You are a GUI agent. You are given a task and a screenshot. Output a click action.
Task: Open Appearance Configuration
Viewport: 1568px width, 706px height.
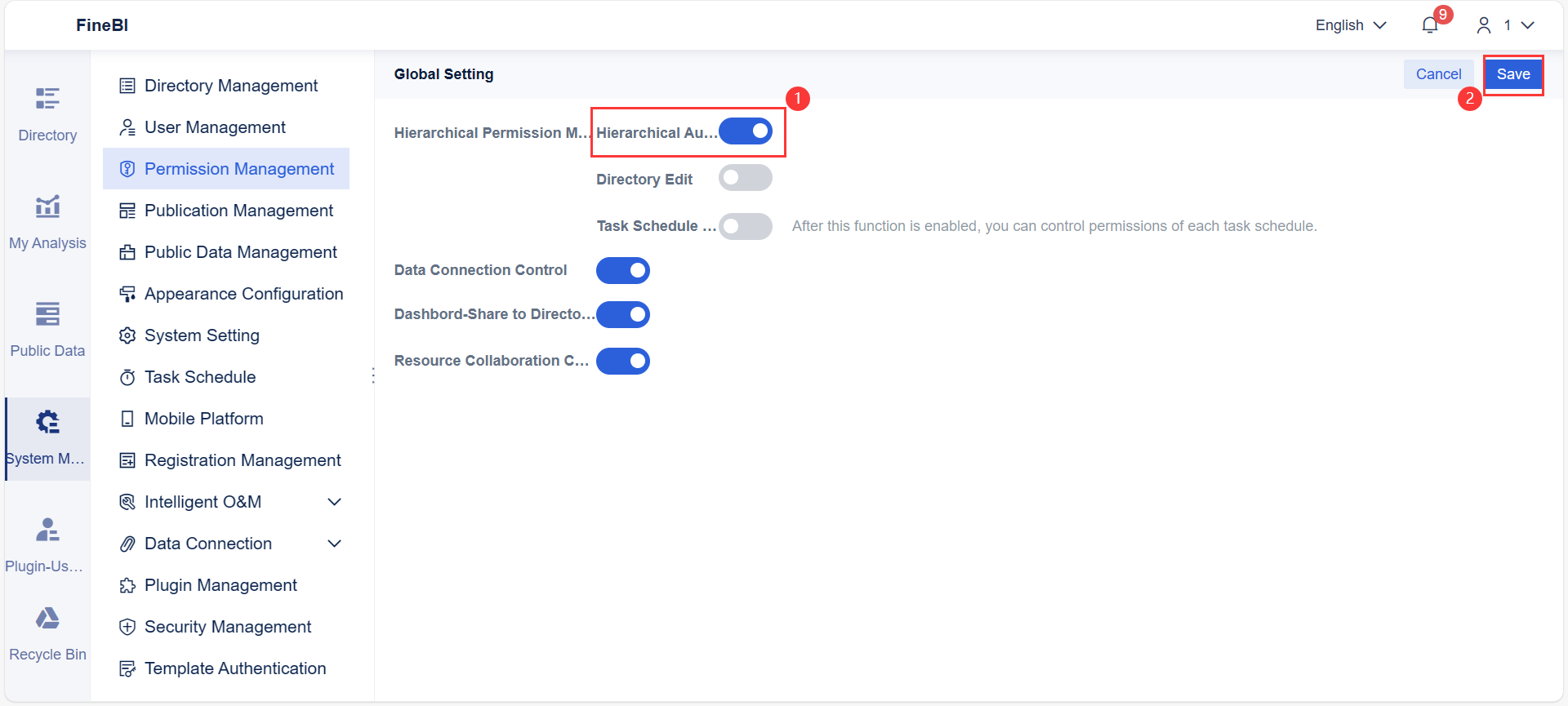point(243,293)
